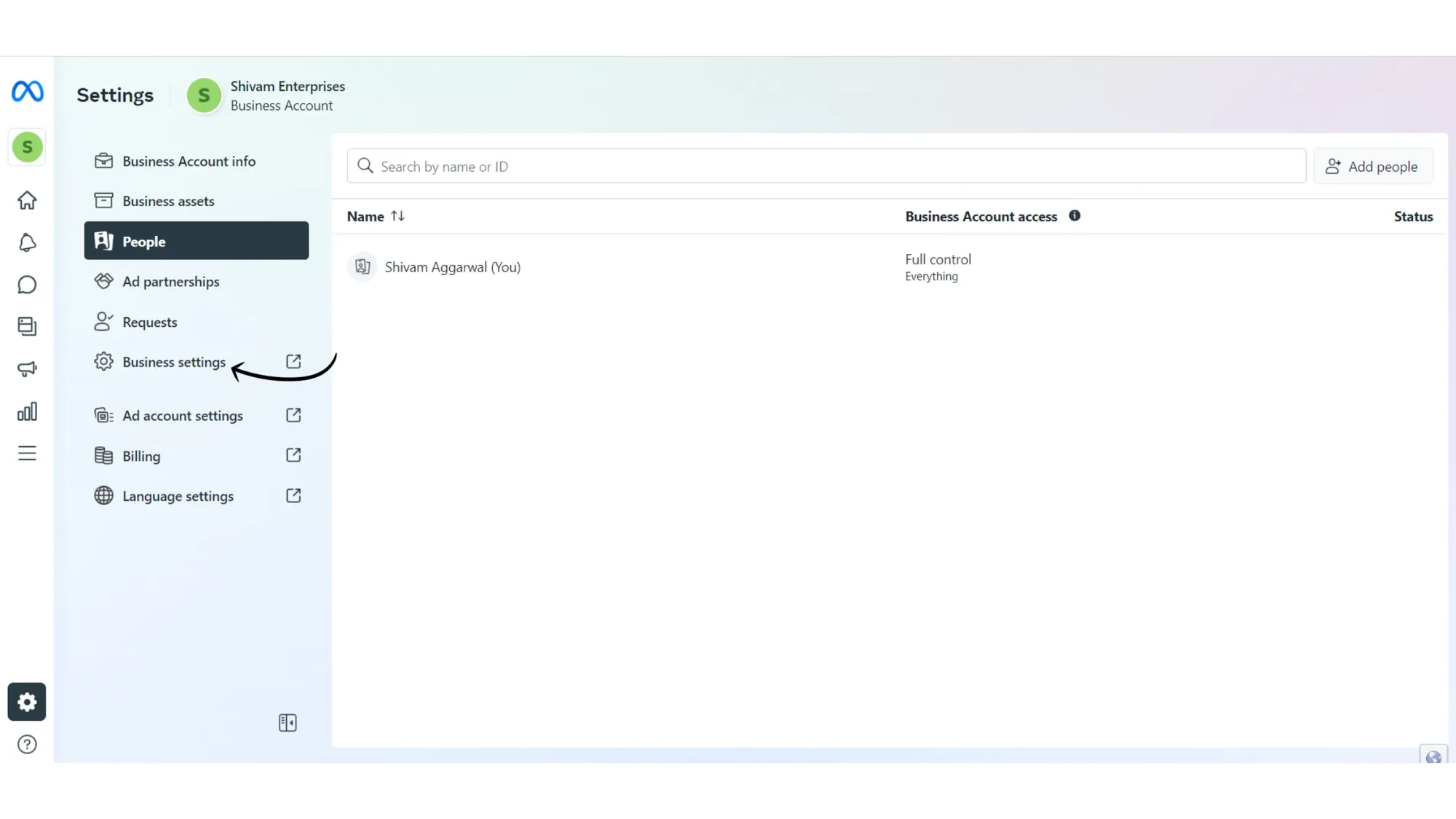1456x819 pixels.
Task: Open the messages chat bubble icon
Action: [27, 284]
